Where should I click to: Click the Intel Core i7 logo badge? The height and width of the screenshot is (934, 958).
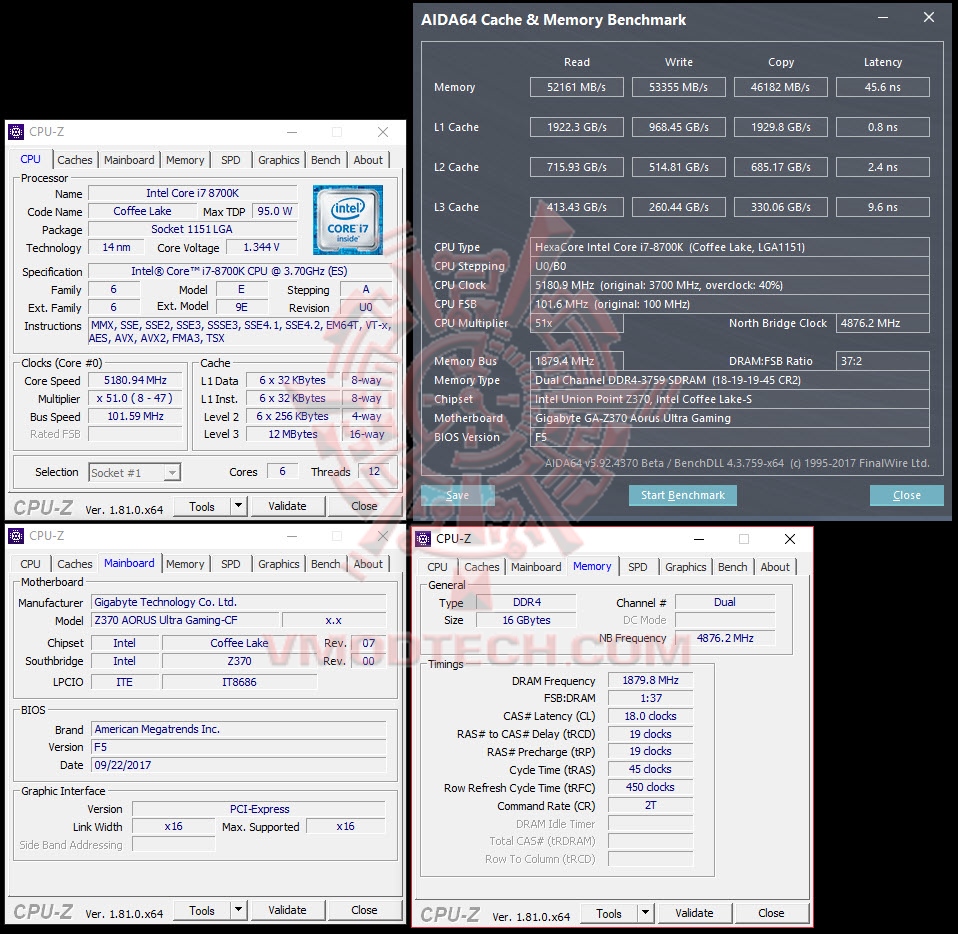pyautogui.click(x=348, y=220)
